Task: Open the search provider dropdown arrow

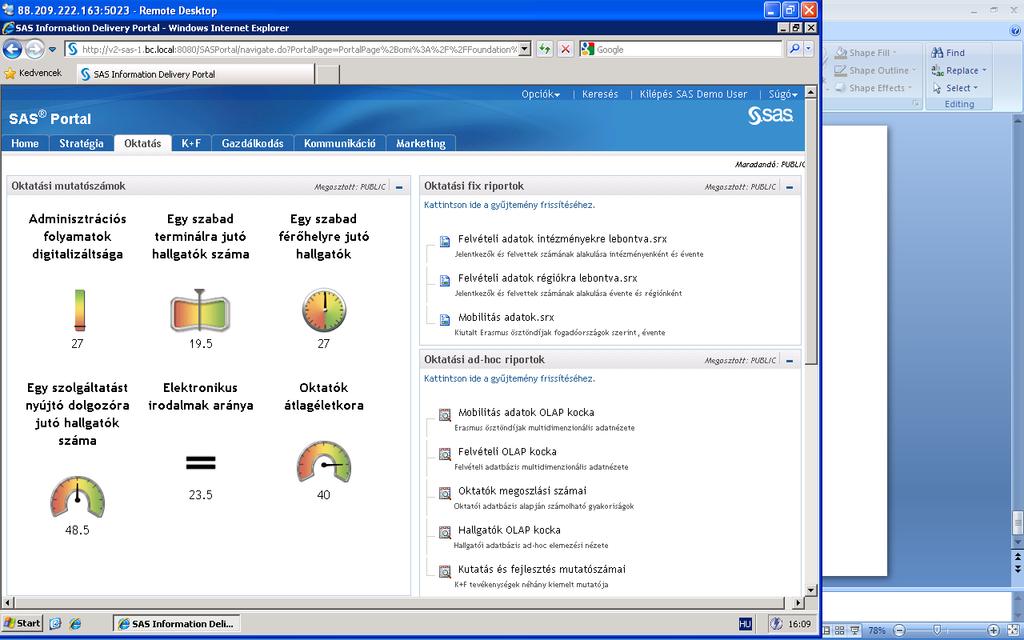Action: [808, 49]
